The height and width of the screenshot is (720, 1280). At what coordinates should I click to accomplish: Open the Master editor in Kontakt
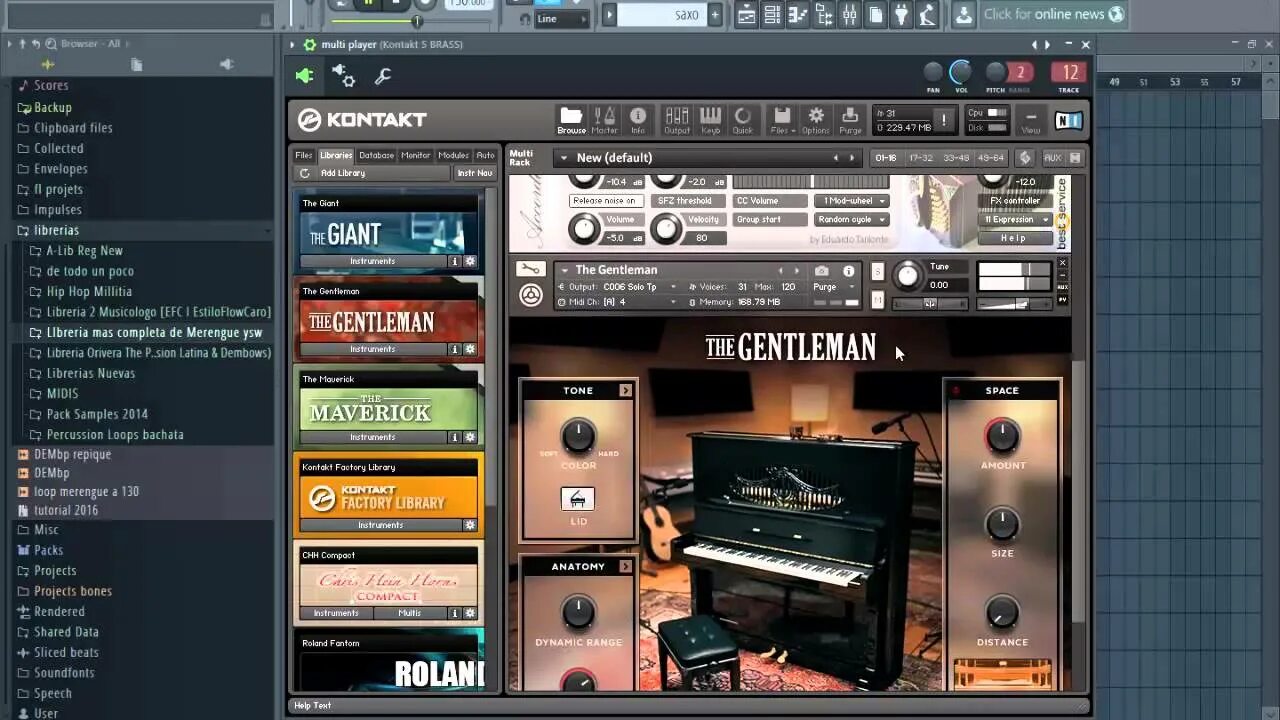pos(604,120)
